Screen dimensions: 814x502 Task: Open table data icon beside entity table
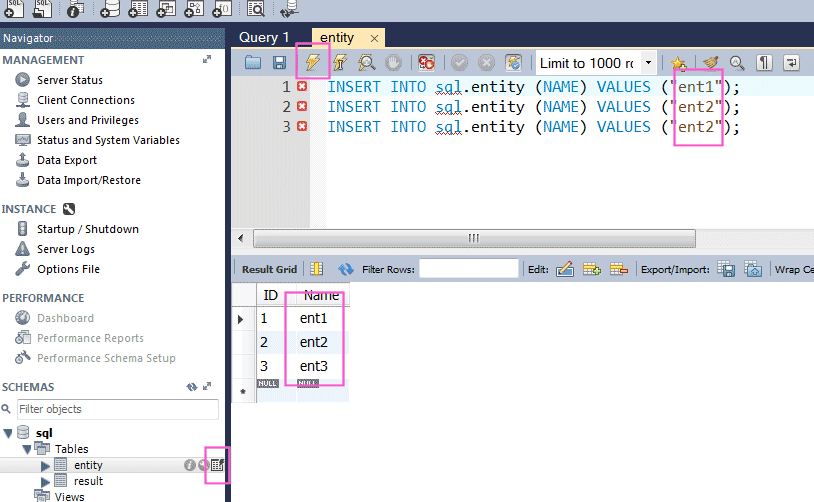tap(217, 465)
